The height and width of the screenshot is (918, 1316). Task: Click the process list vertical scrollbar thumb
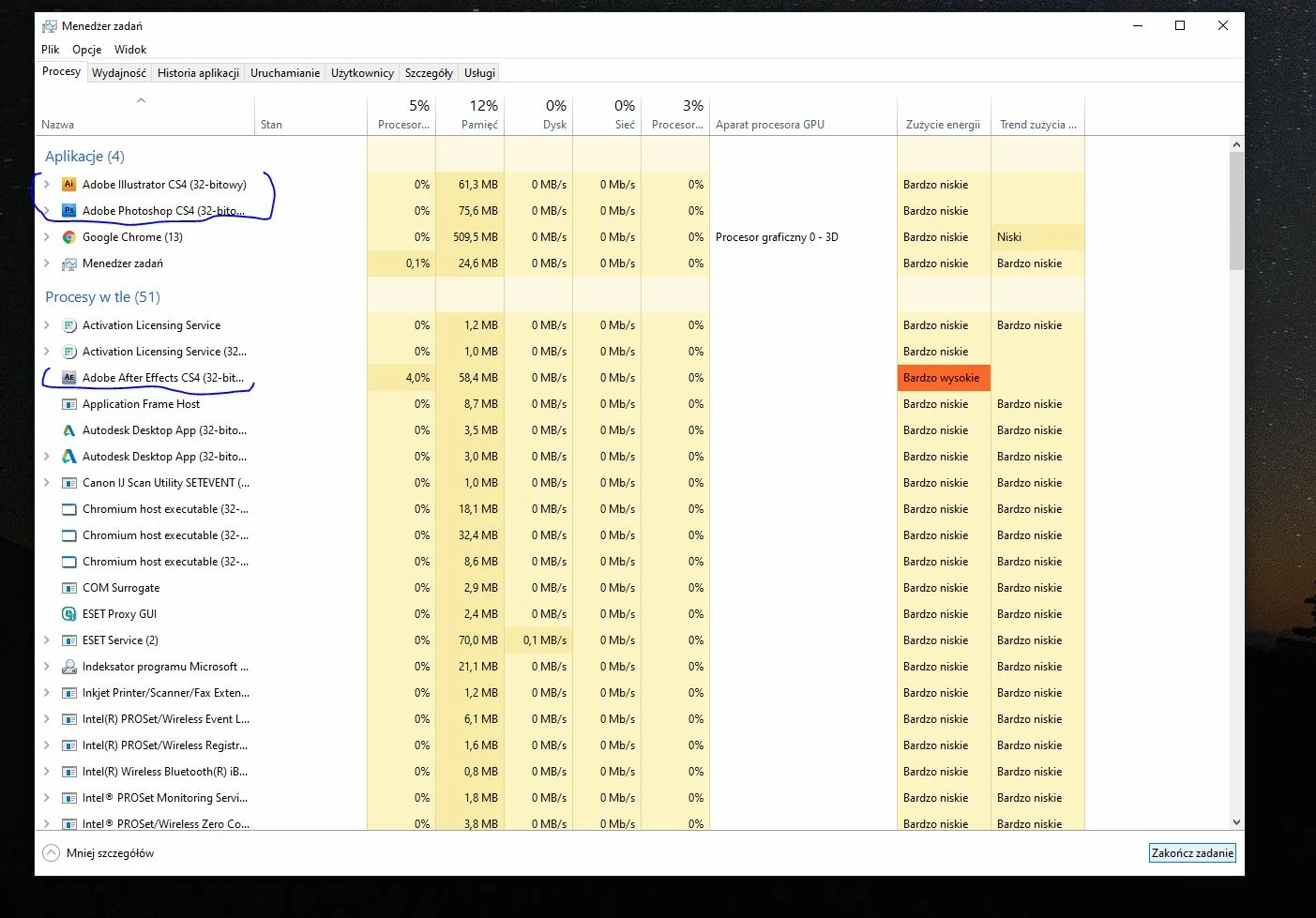coord(1236,211)
